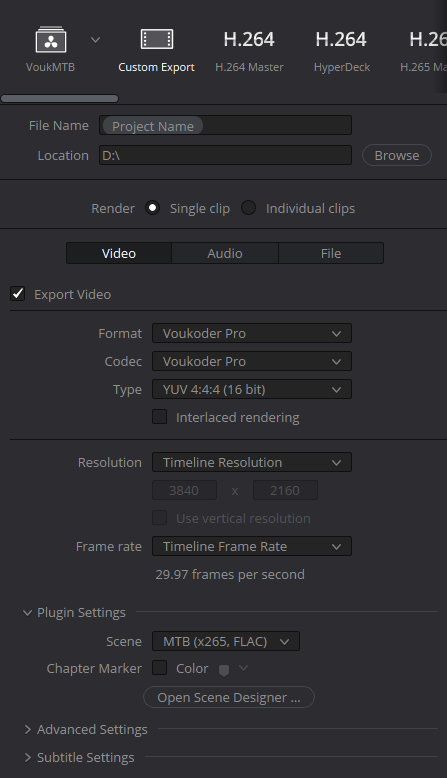Select the VoukMTB render preset icon
Screen dimensions: 447x778
51,40
